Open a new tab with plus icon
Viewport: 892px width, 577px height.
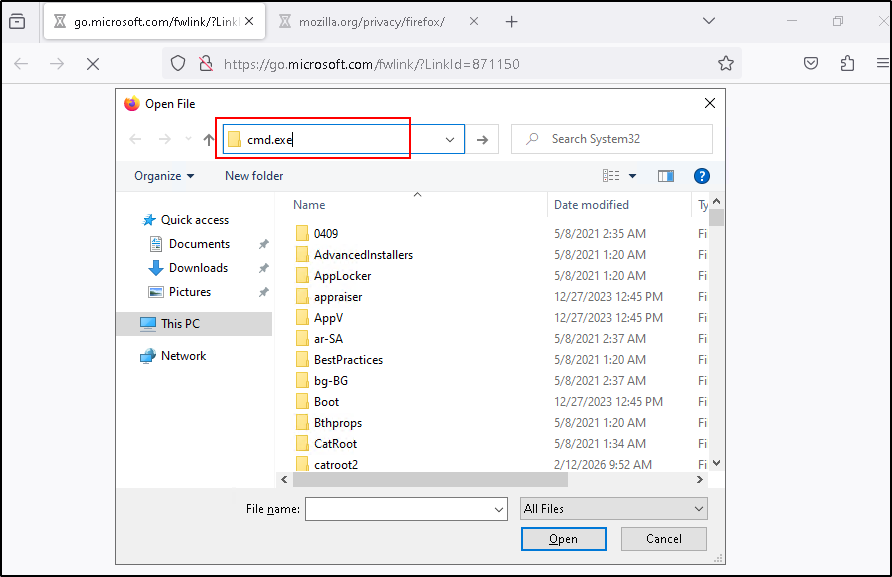[x=512, y=21]
